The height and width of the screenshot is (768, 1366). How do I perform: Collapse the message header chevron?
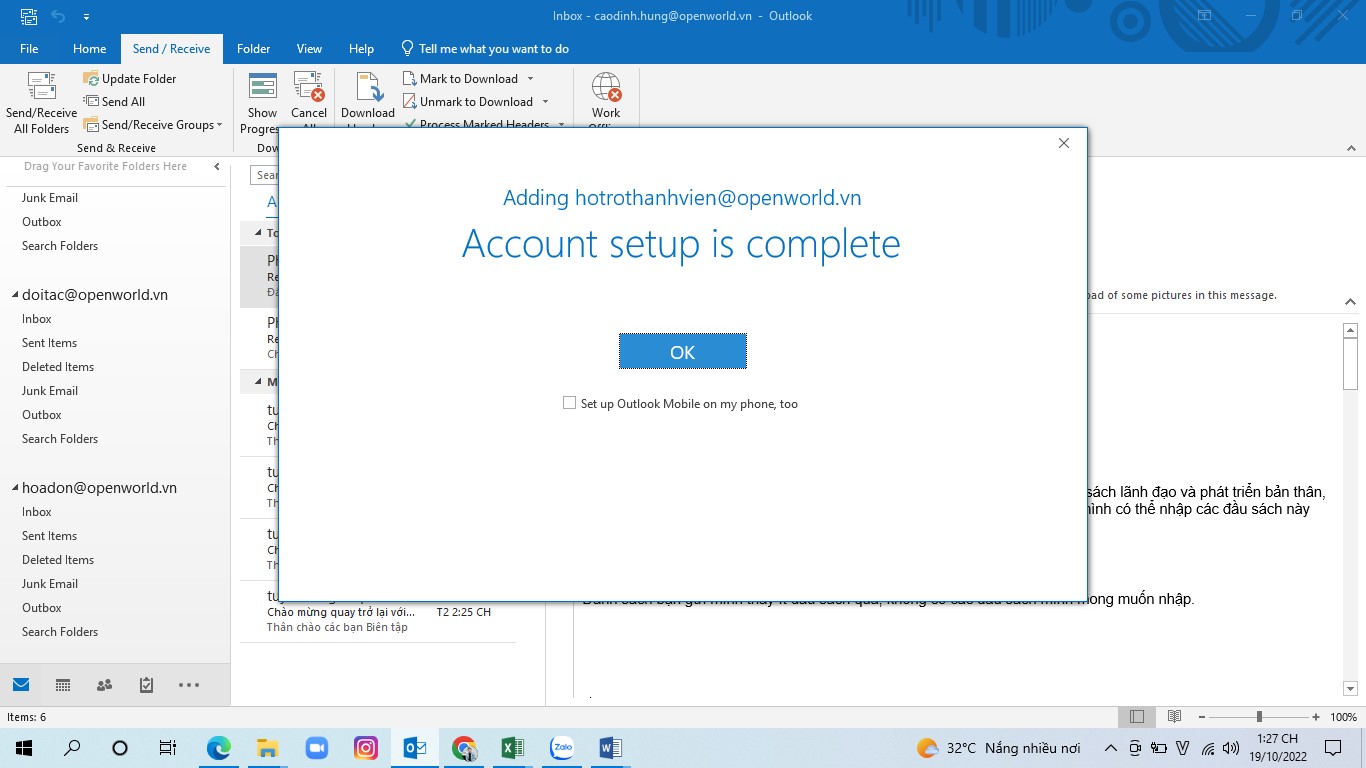pos(1350,301)
